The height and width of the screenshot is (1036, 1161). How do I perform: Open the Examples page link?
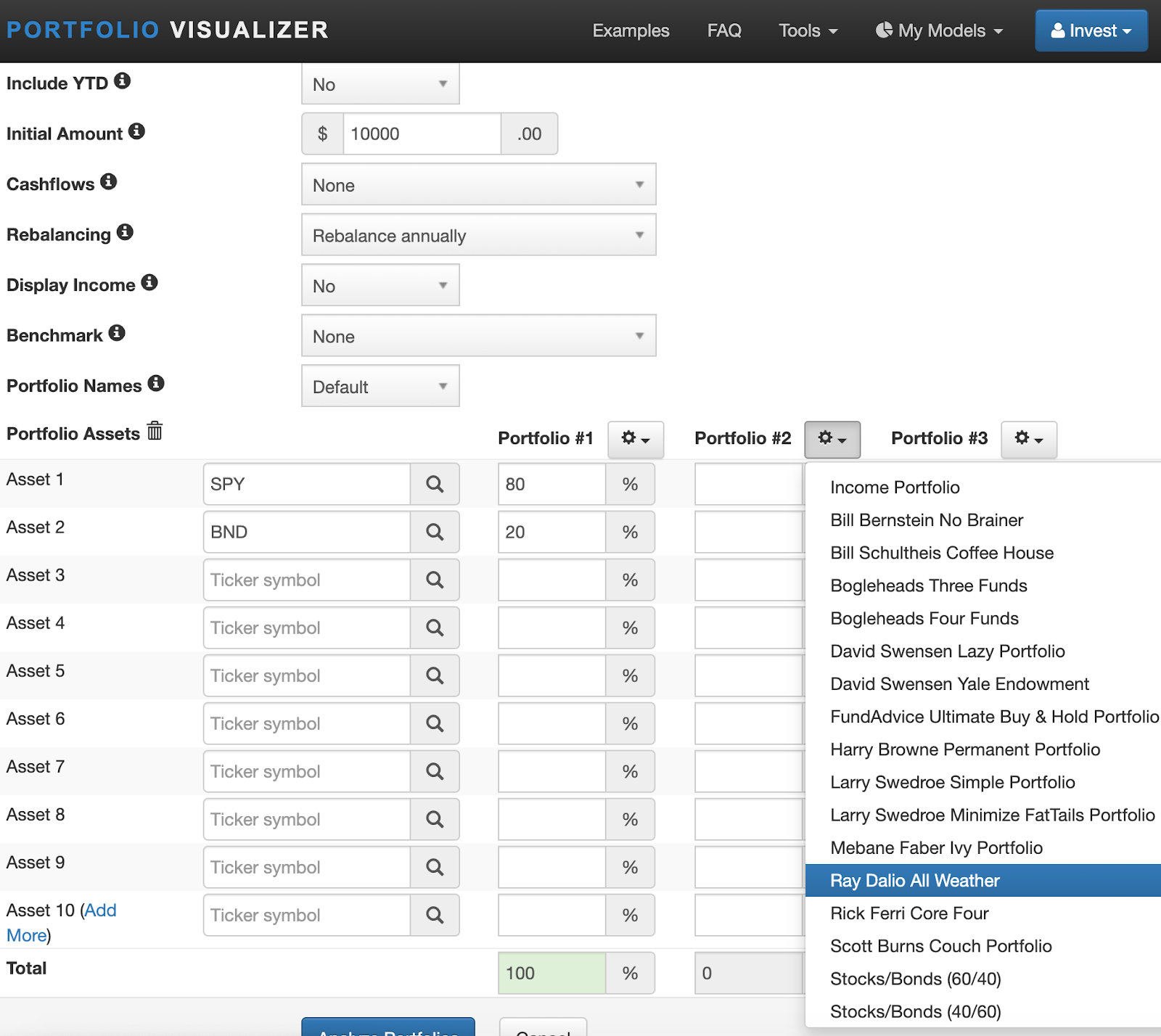[x=631, y=30]
